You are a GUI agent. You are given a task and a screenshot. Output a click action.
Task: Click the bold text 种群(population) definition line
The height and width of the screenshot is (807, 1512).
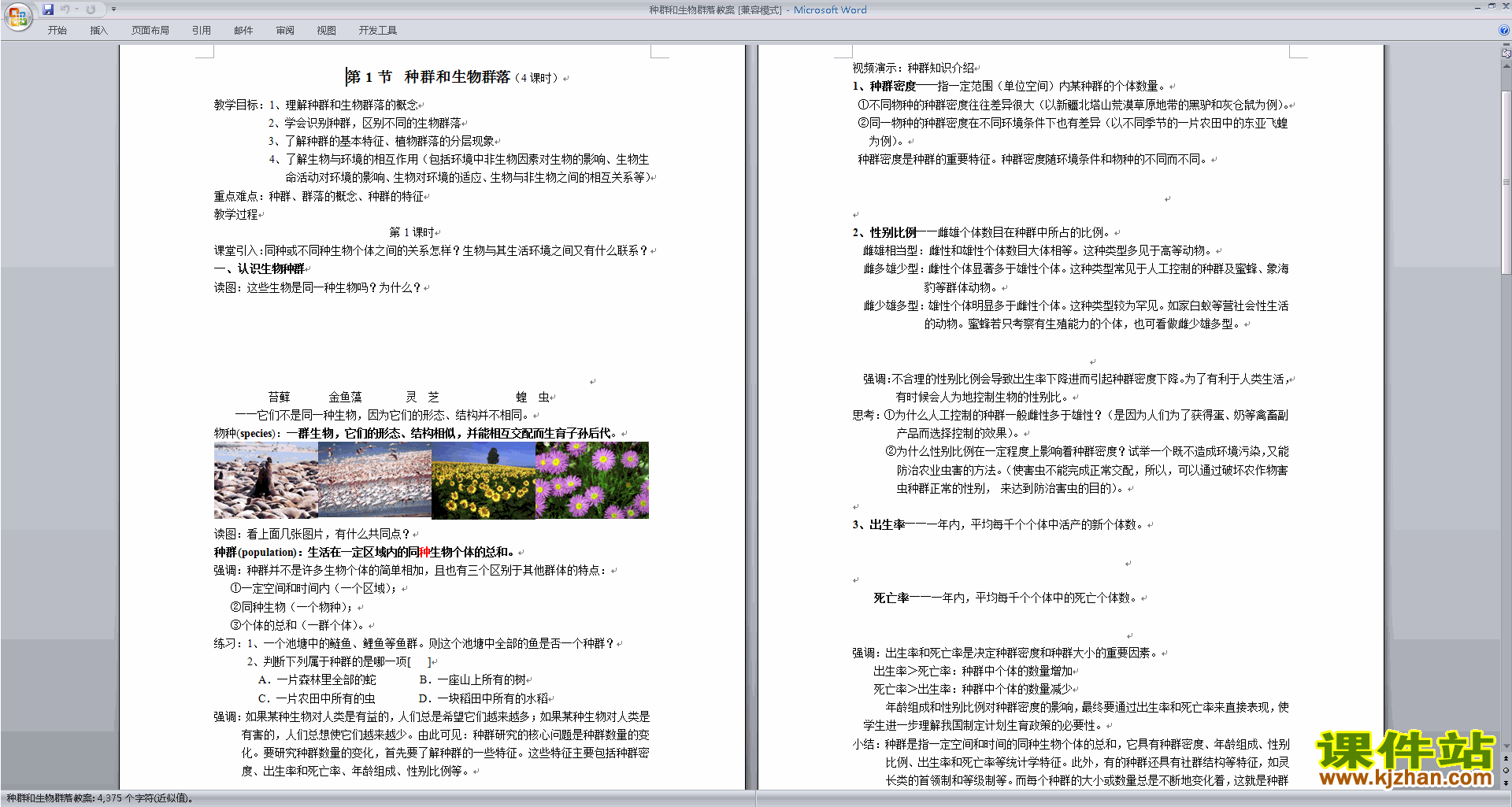click(x=364, y=553)
